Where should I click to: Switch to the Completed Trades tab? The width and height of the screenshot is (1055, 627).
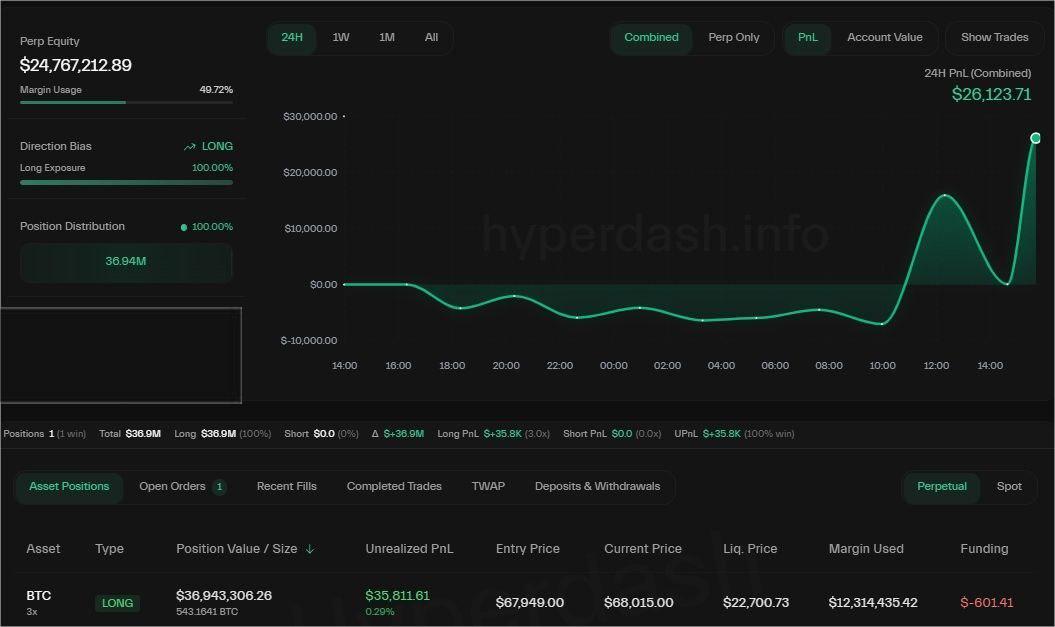[x=394, y=486]
